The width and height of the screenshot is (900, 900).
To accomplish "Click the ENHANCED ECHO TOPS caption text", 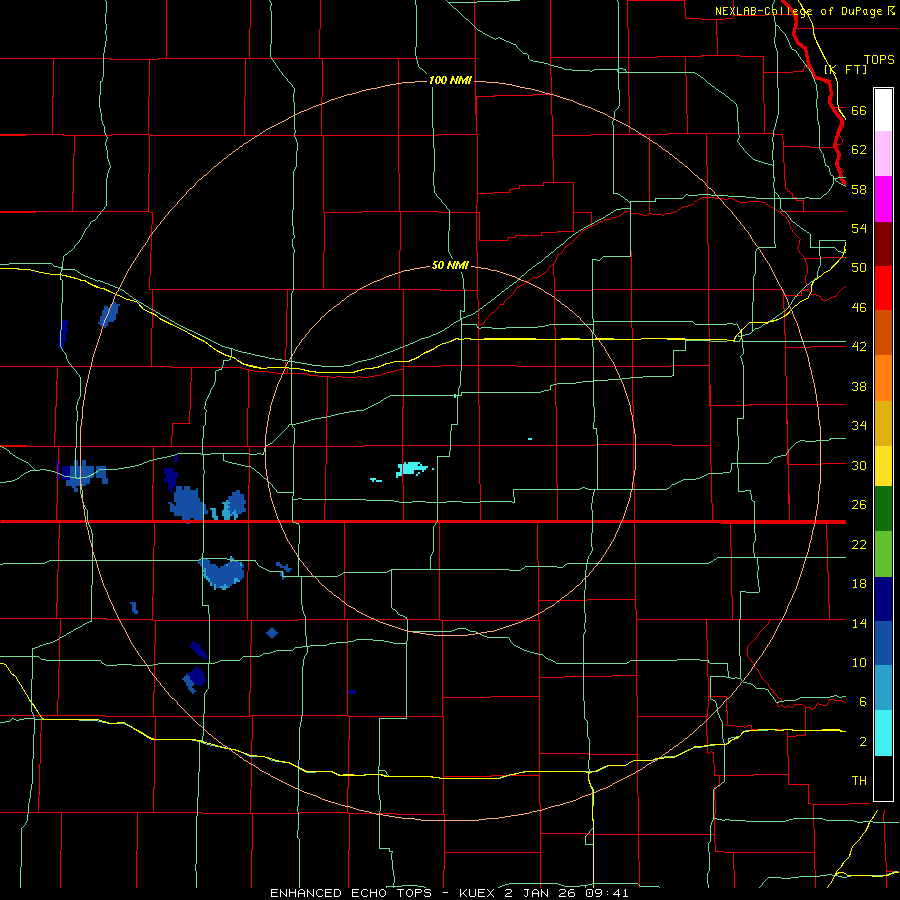I will click(x=351, y=893).
